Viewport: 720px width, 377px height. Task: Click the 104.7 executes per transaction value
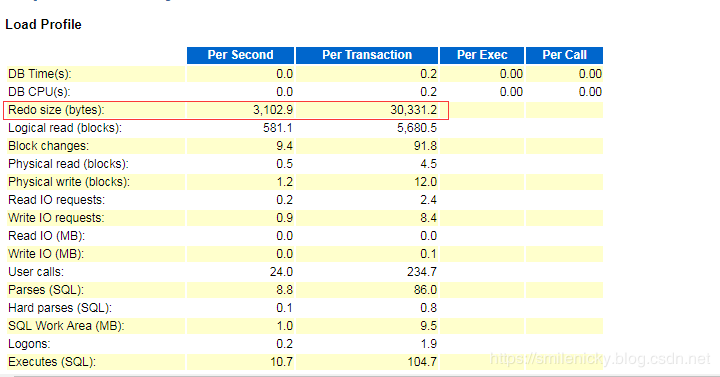coord(422,362)
